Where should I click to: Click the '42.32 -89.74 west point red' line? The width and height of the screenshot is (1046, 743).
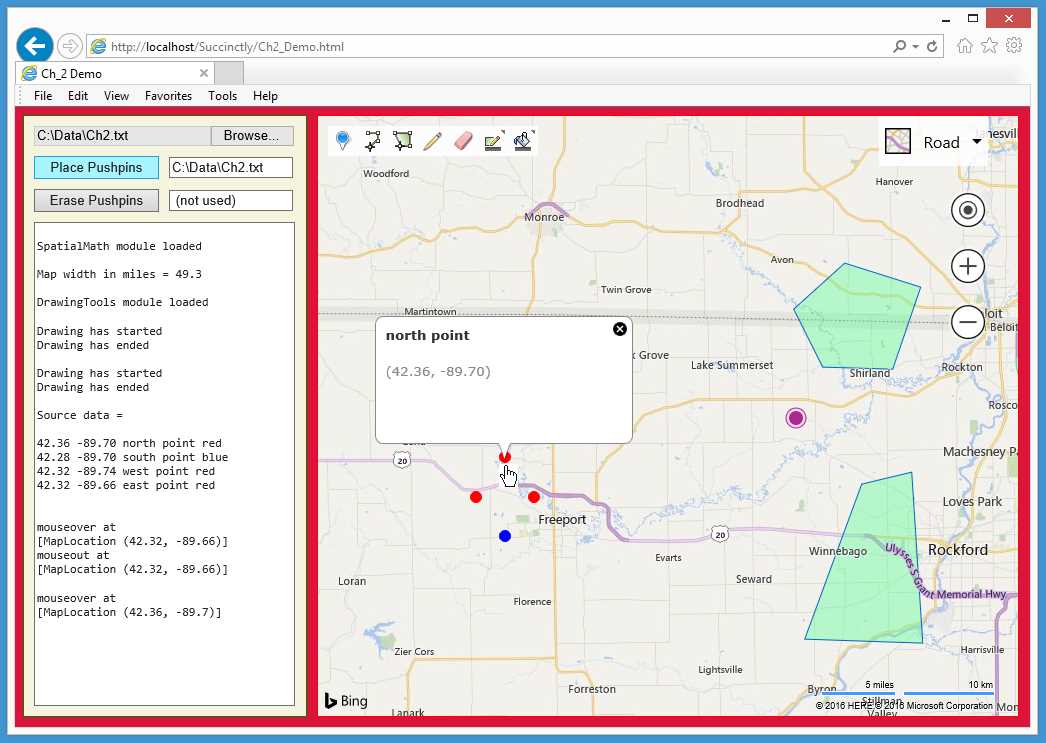point(125,471)
